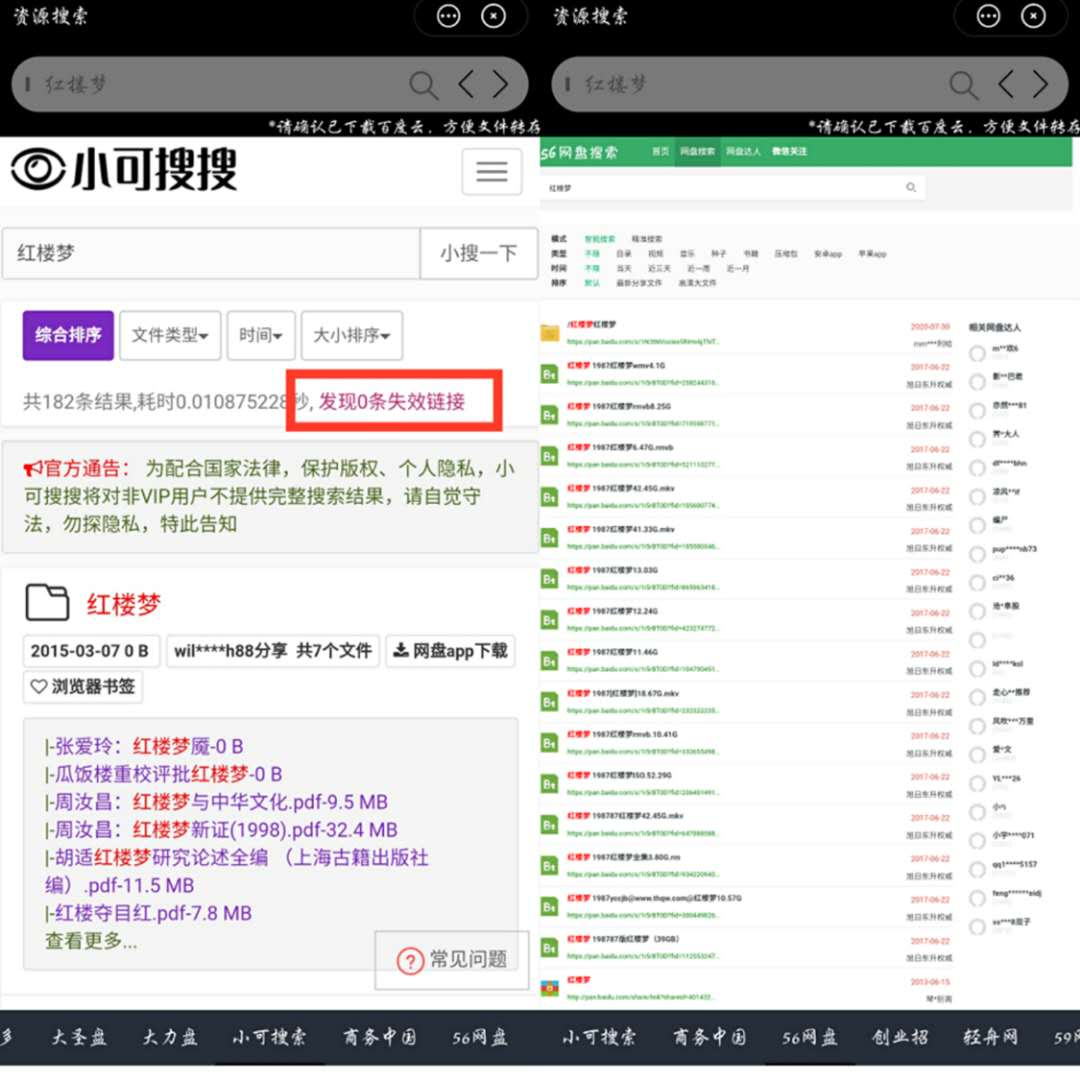Open file 张爱玲：红楼梦魇-0 B

coord(143,746)
